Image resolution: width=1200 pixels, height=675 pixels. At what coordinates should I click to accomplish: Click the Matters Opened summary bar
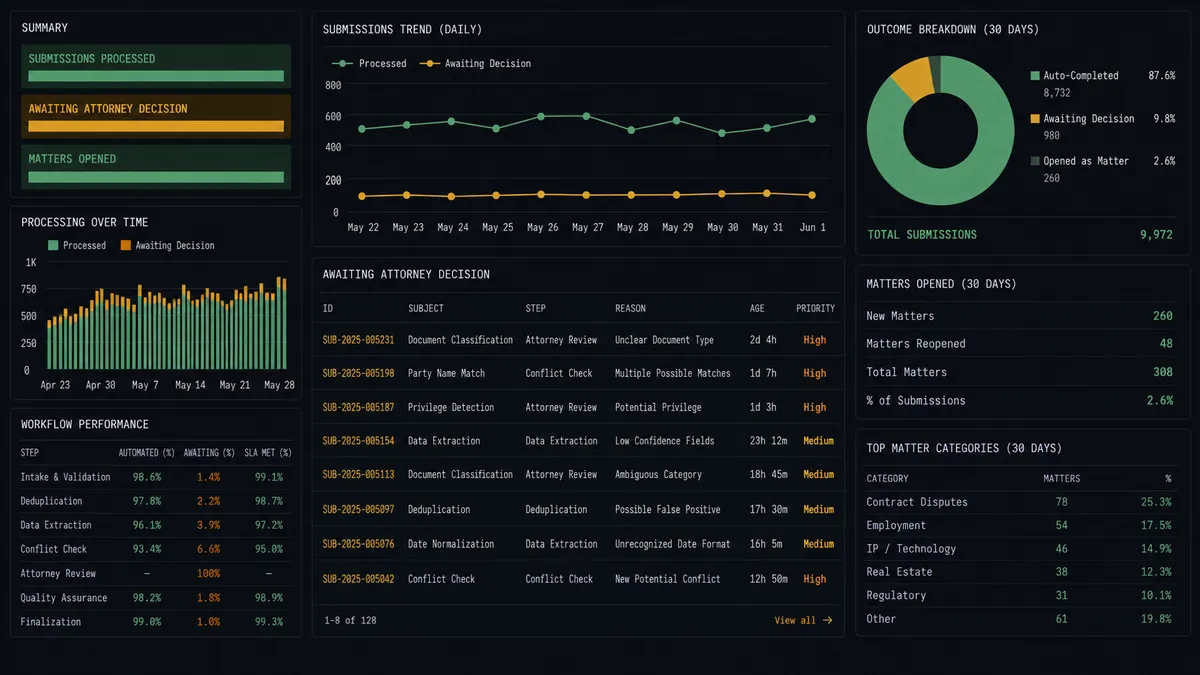point(156,167)
